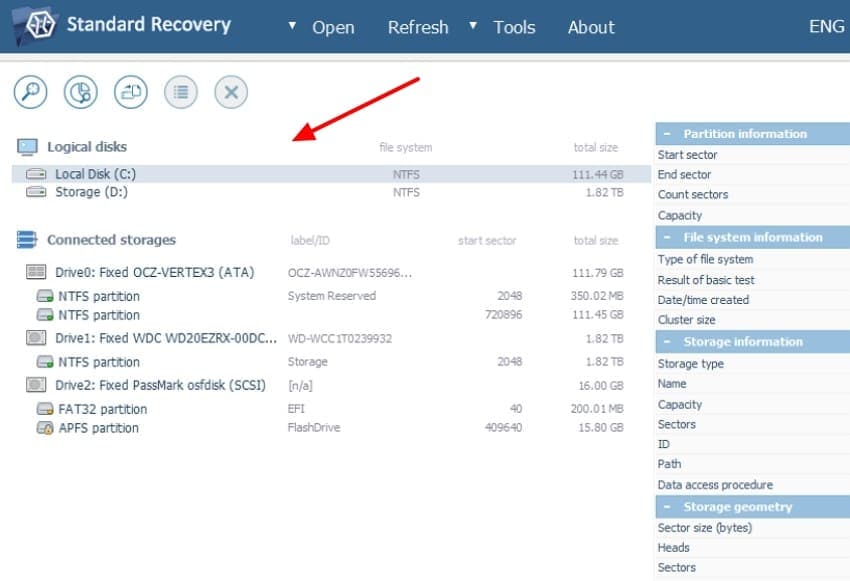The image size is (850, 581).
Task: Click the create disk image icon
Action: pos(130,92)
